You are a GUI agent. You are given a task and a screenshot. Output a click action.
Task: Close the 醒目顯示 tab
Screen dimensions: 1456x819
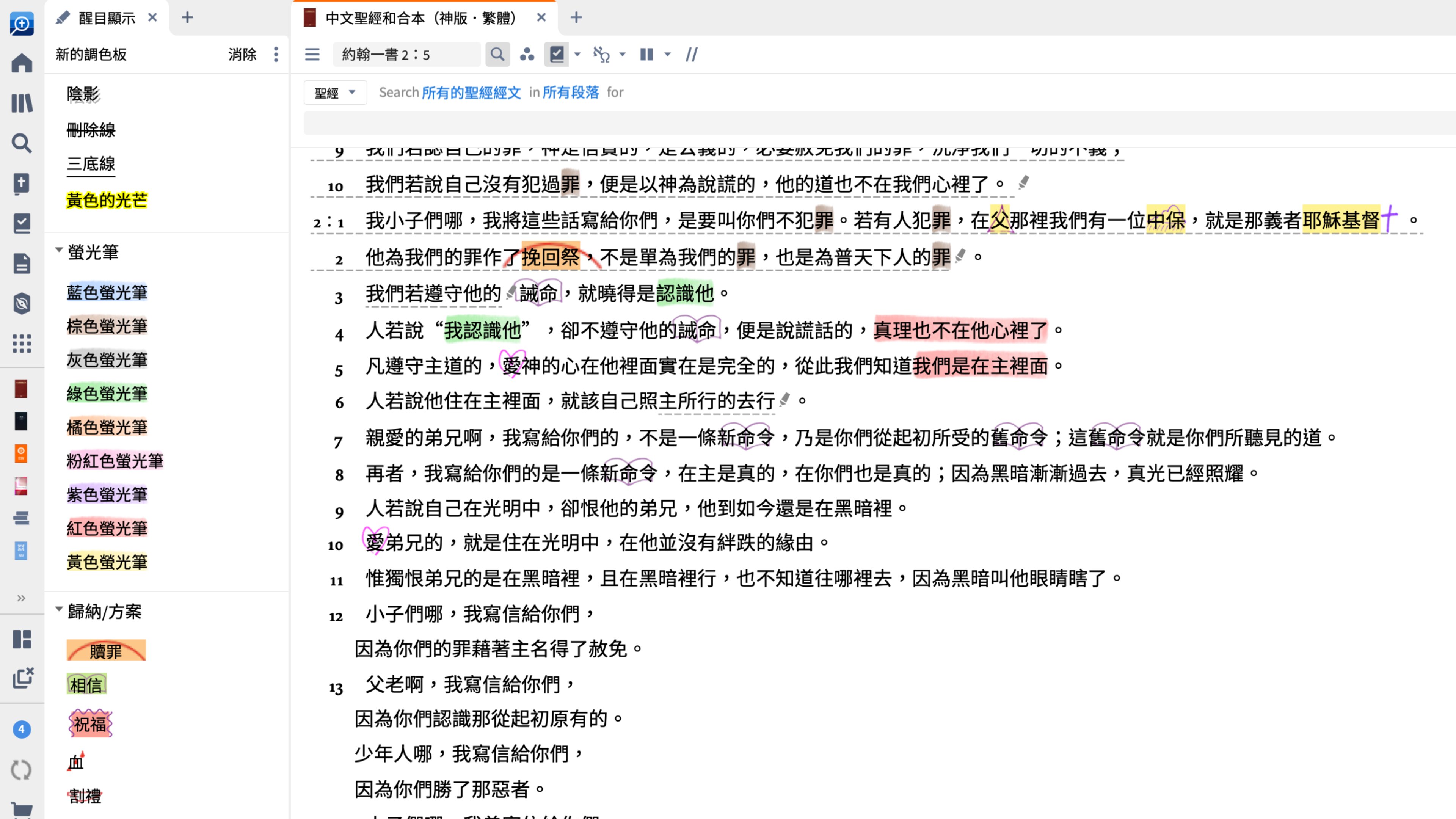152,17
